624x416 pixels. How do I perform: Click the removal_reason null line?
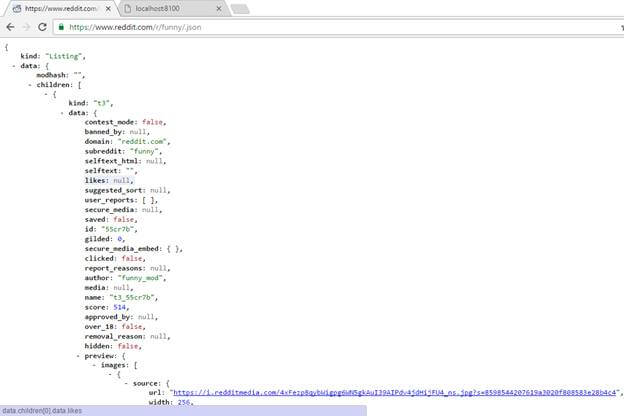point(127,336)
